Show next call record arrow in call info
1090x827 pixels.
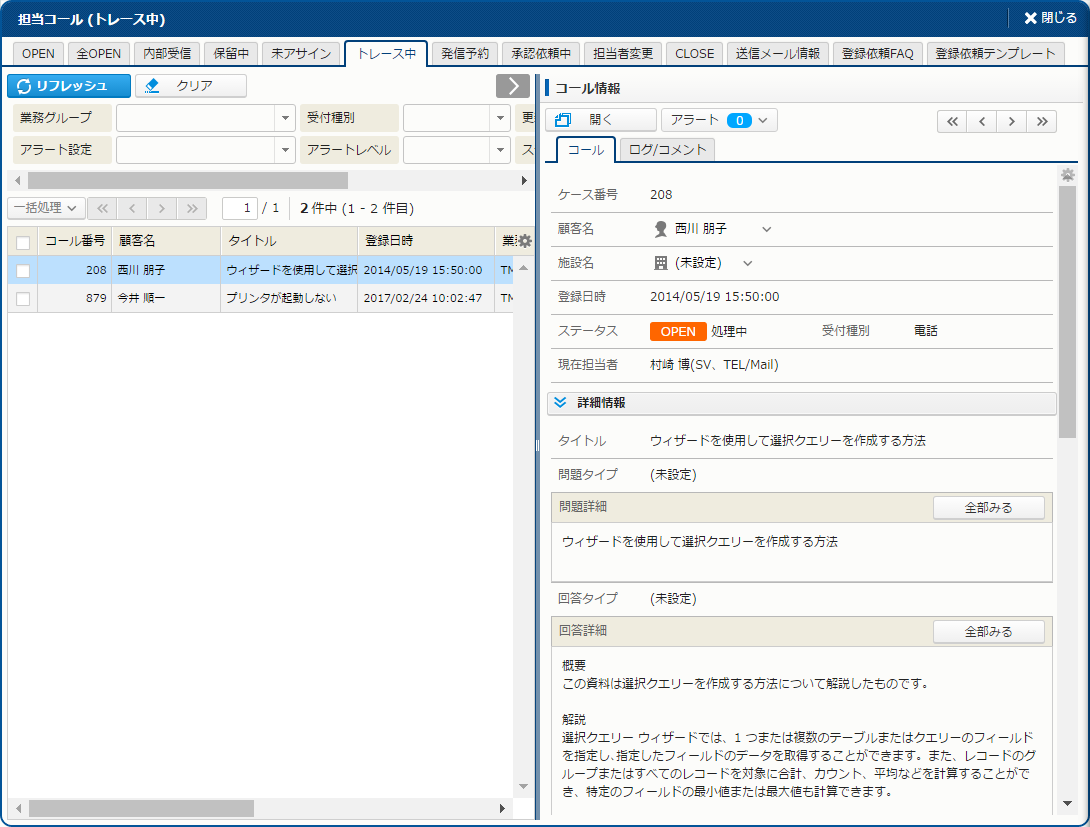[x=1012, y=121]
